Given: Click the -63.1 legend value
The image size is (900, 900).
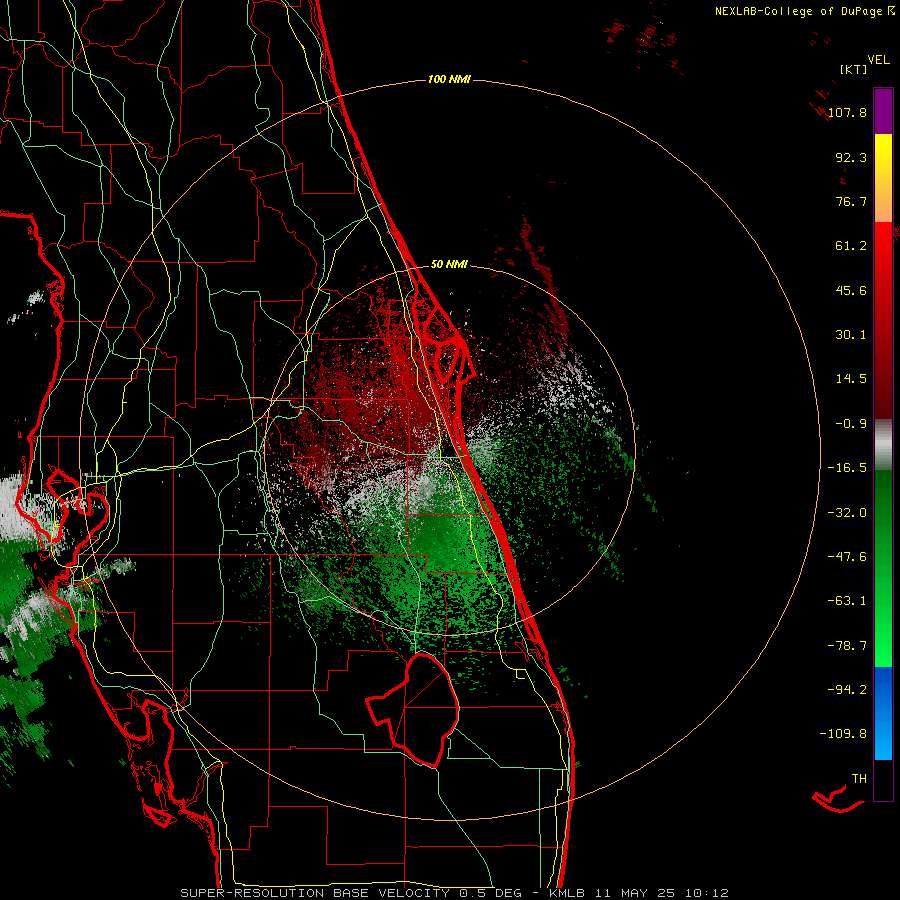Looking at the screenshot, I should click(847, 601).
